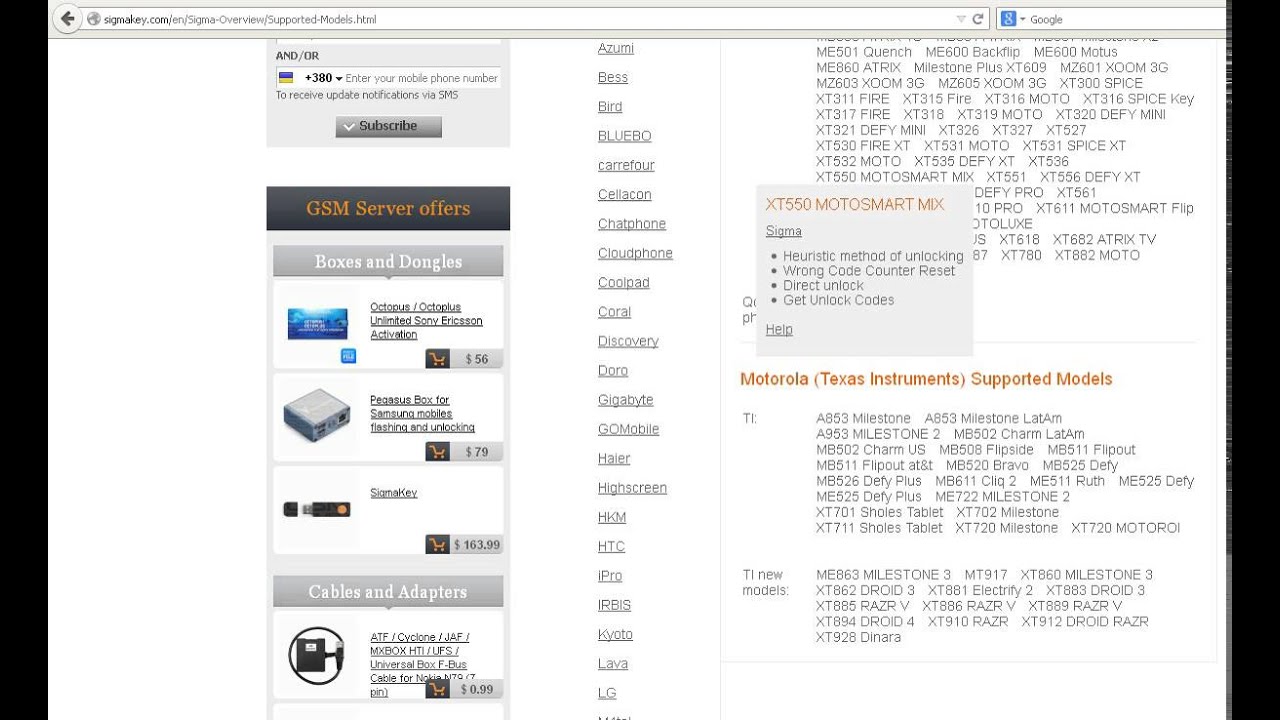Click the Help link in the tooltip popup
This screenshot has width=1280, height=720.
point(779,329)
